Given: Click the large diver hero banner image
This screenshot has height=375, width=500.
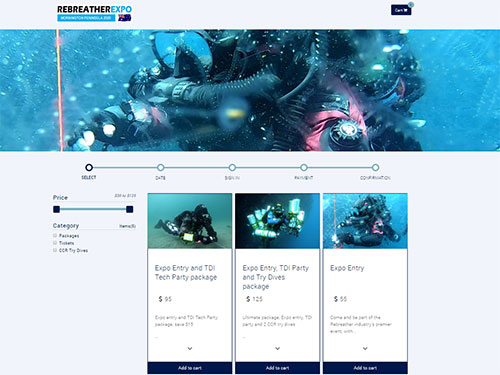Looking at the screenshot, I should coord(250,90).
